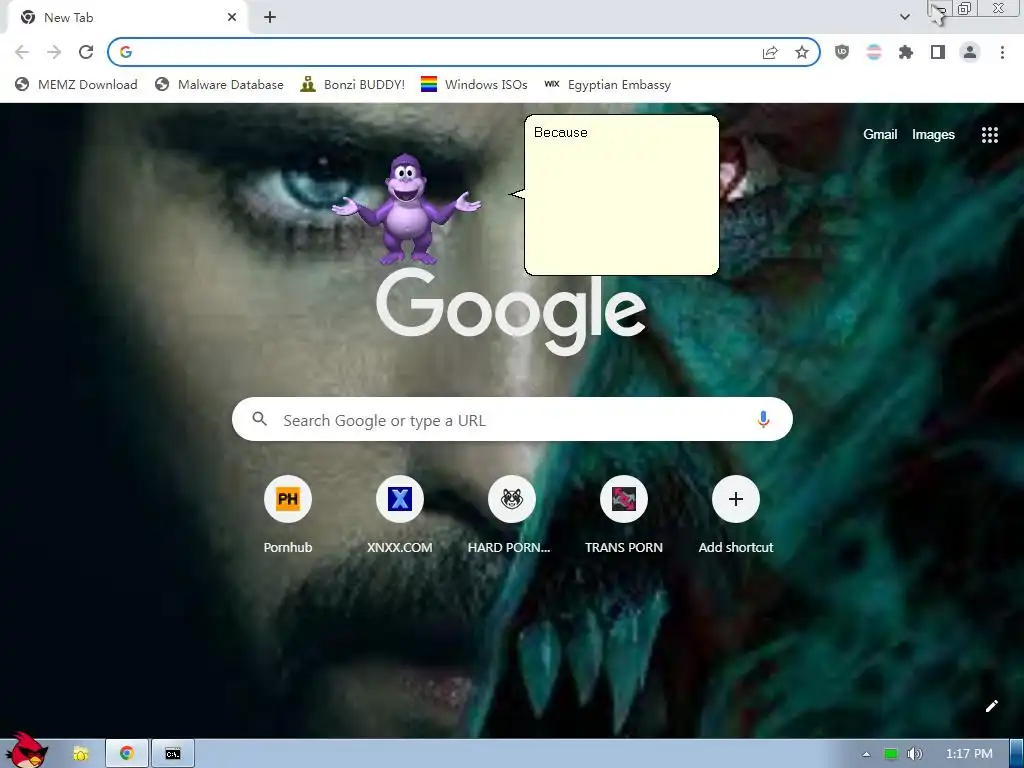Open the Malware Database bookmark
This screenshot has height=768, width=1024.
click(219, 84)
